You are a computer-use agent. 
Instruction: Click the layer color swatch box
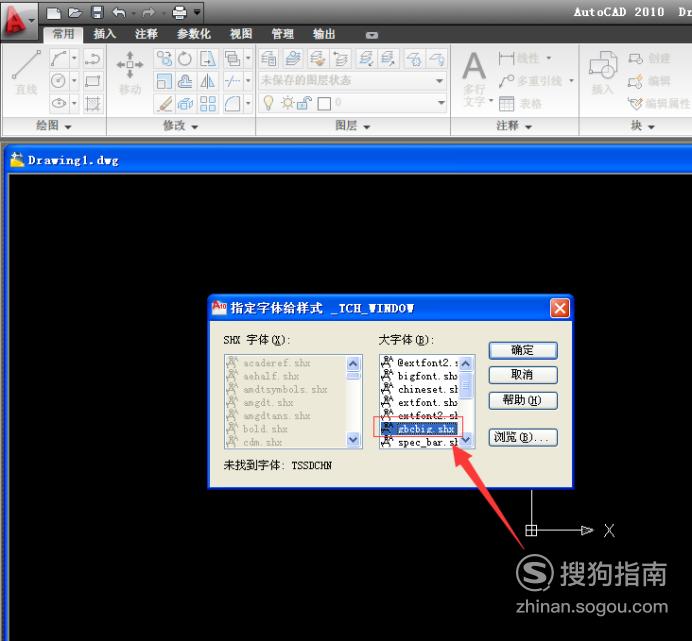[324, 104]
